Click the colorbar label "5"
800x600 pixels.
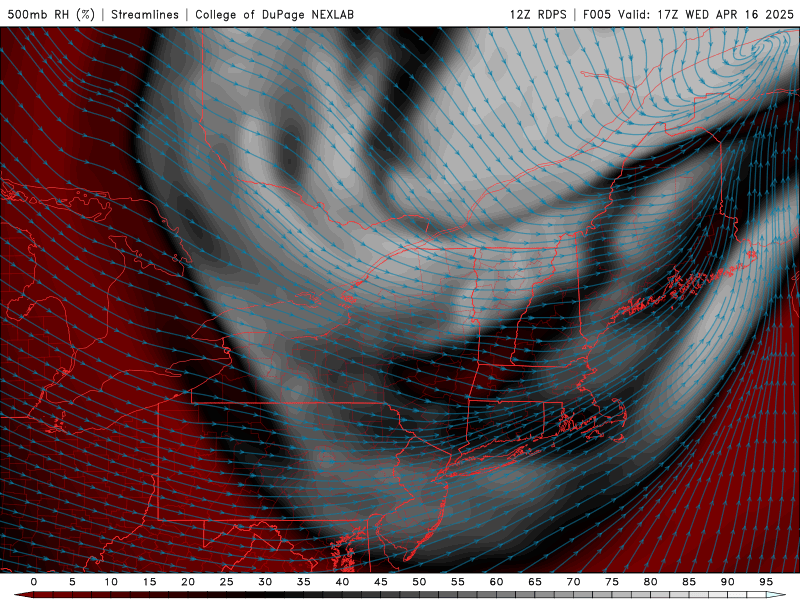click(72, 582)
